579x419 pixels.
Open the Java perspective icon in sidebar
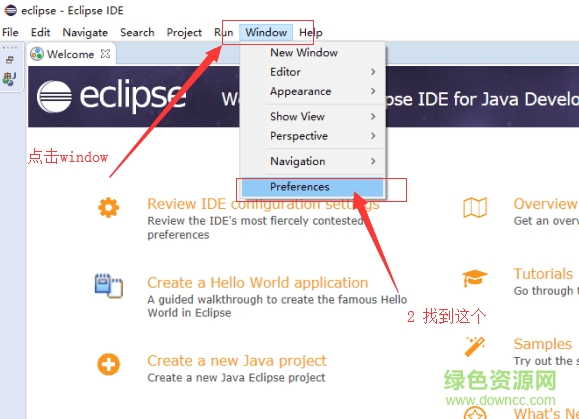[x=9, y=79]
